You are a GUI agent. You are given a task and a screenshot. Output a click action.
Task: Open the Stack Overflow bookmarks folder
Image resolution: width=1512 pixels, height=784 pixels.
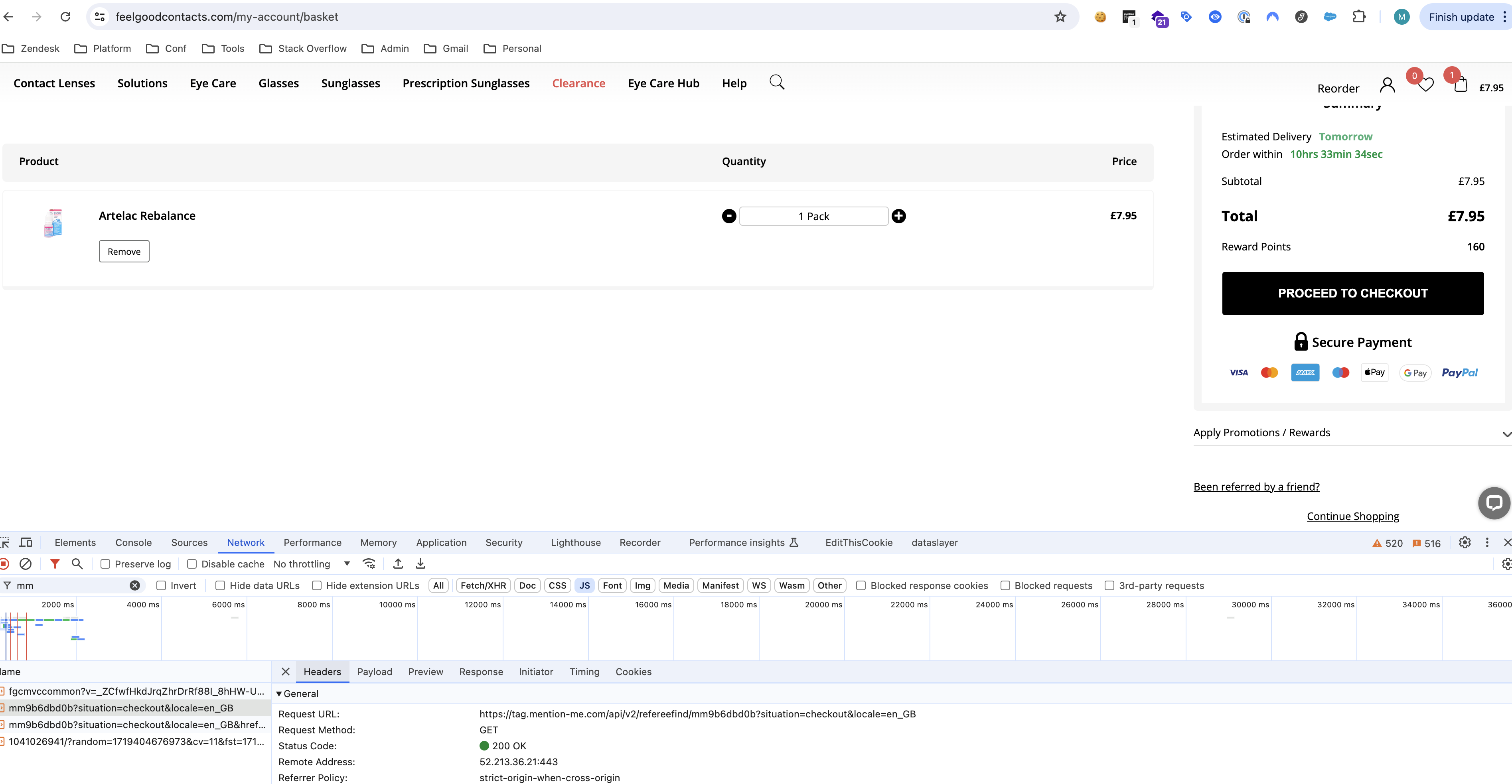(x=303, y=48)
